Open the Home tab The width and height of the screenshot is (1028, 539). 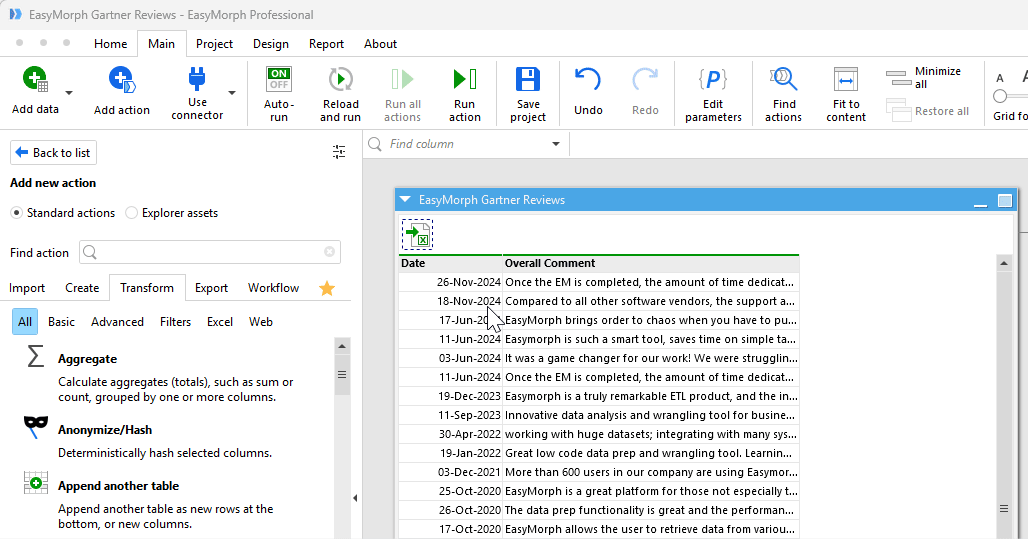click(110, 44)
